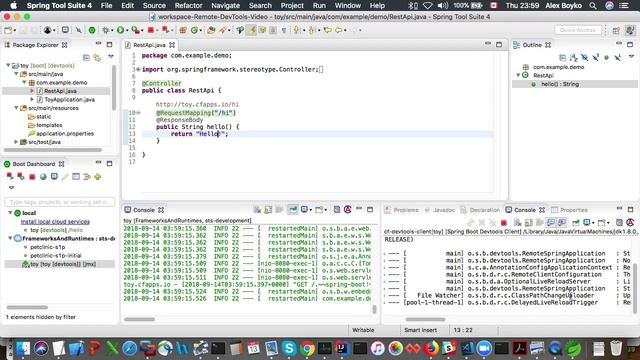
Task: Select RestApi.java in Package Explorer
Action: pyautogui.click(x=60, y=91)
